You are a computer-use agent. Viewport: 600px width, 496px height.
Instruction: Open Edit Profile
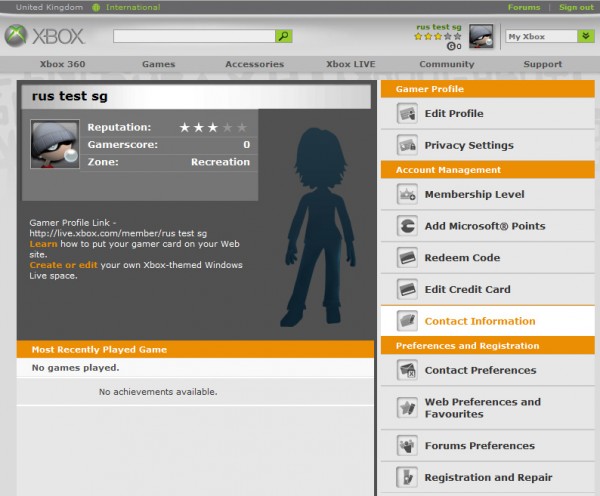(x=488, y=113)
